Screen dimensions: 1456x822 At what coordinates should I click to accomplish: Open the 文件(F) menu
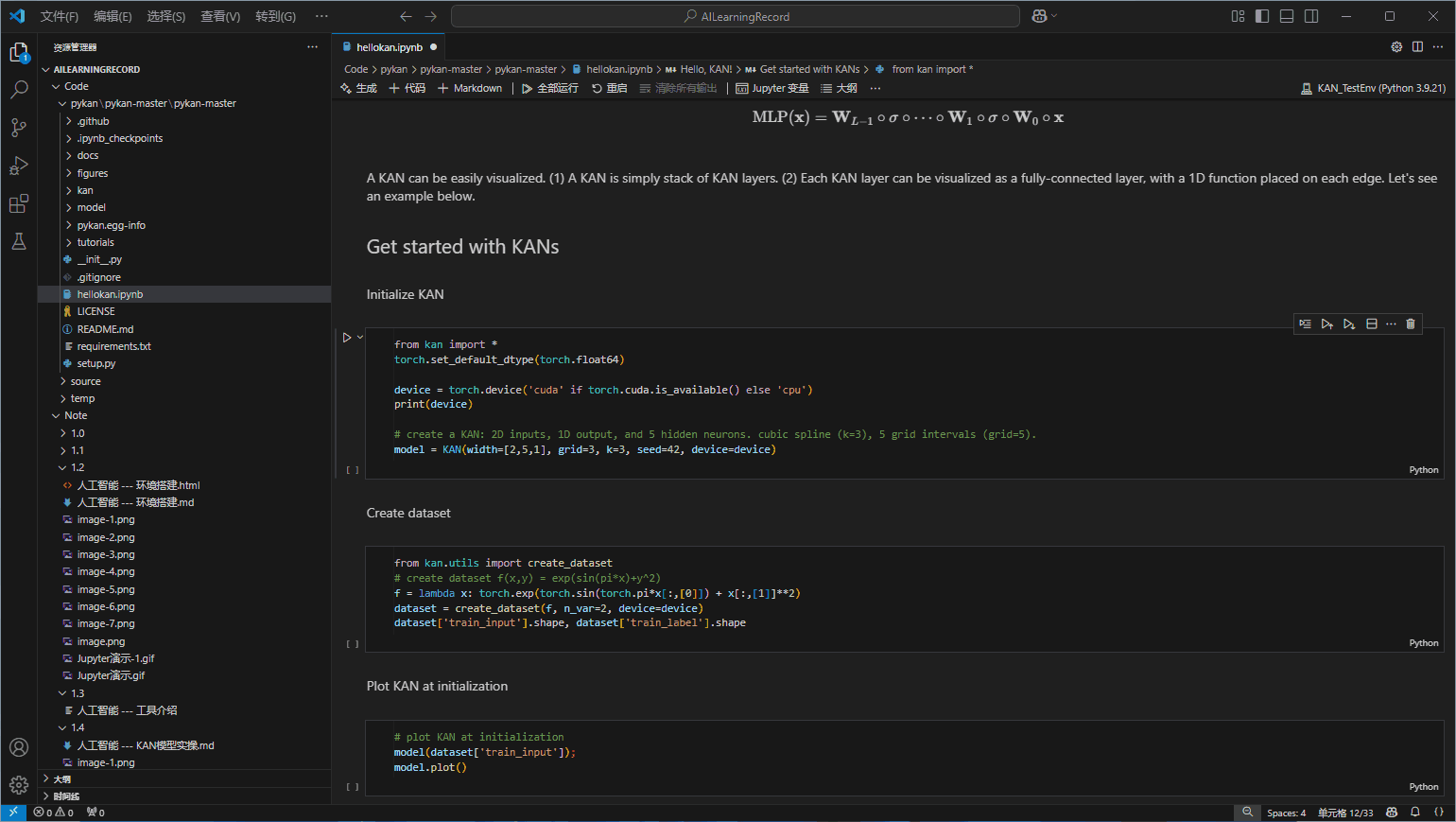(x=60, y=16)
